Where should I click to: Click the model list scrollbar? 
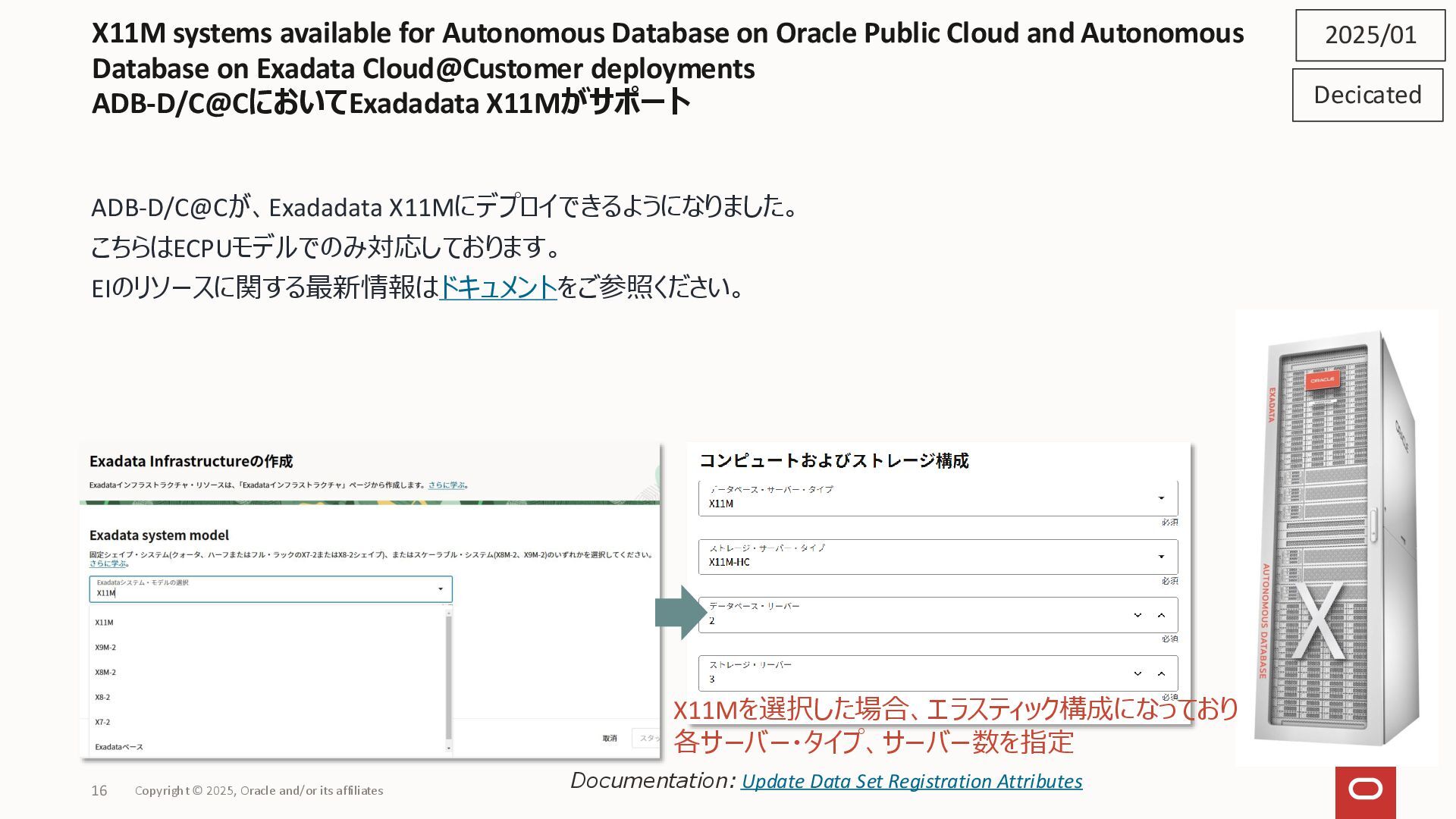click(449, 677)
